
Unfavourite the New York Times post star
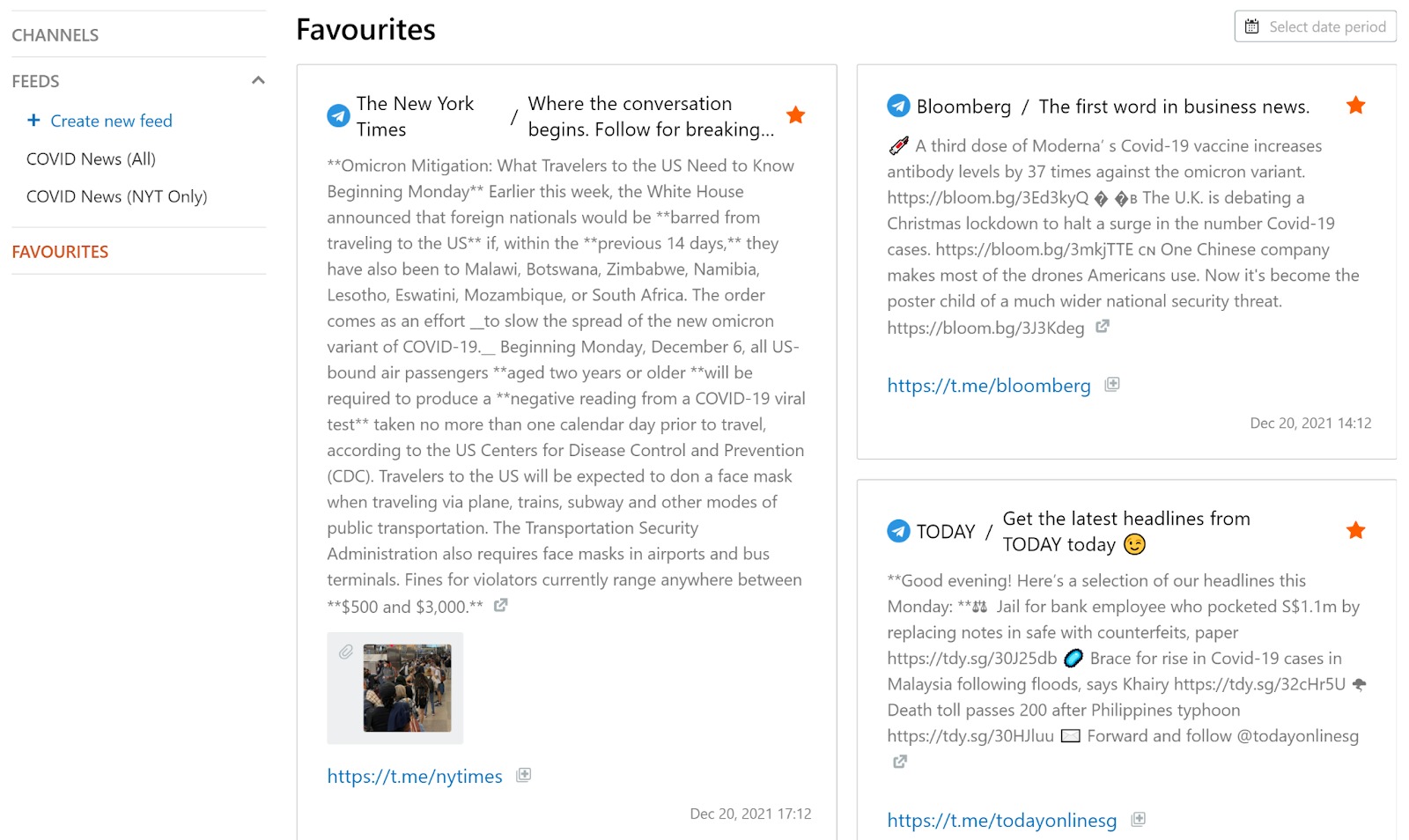795,115
